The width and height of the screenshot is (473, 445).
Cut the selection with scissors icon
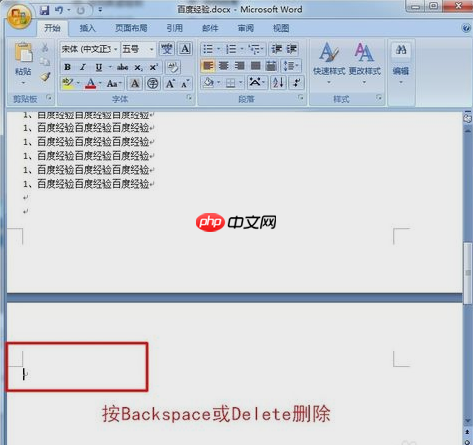click(45, 48)
